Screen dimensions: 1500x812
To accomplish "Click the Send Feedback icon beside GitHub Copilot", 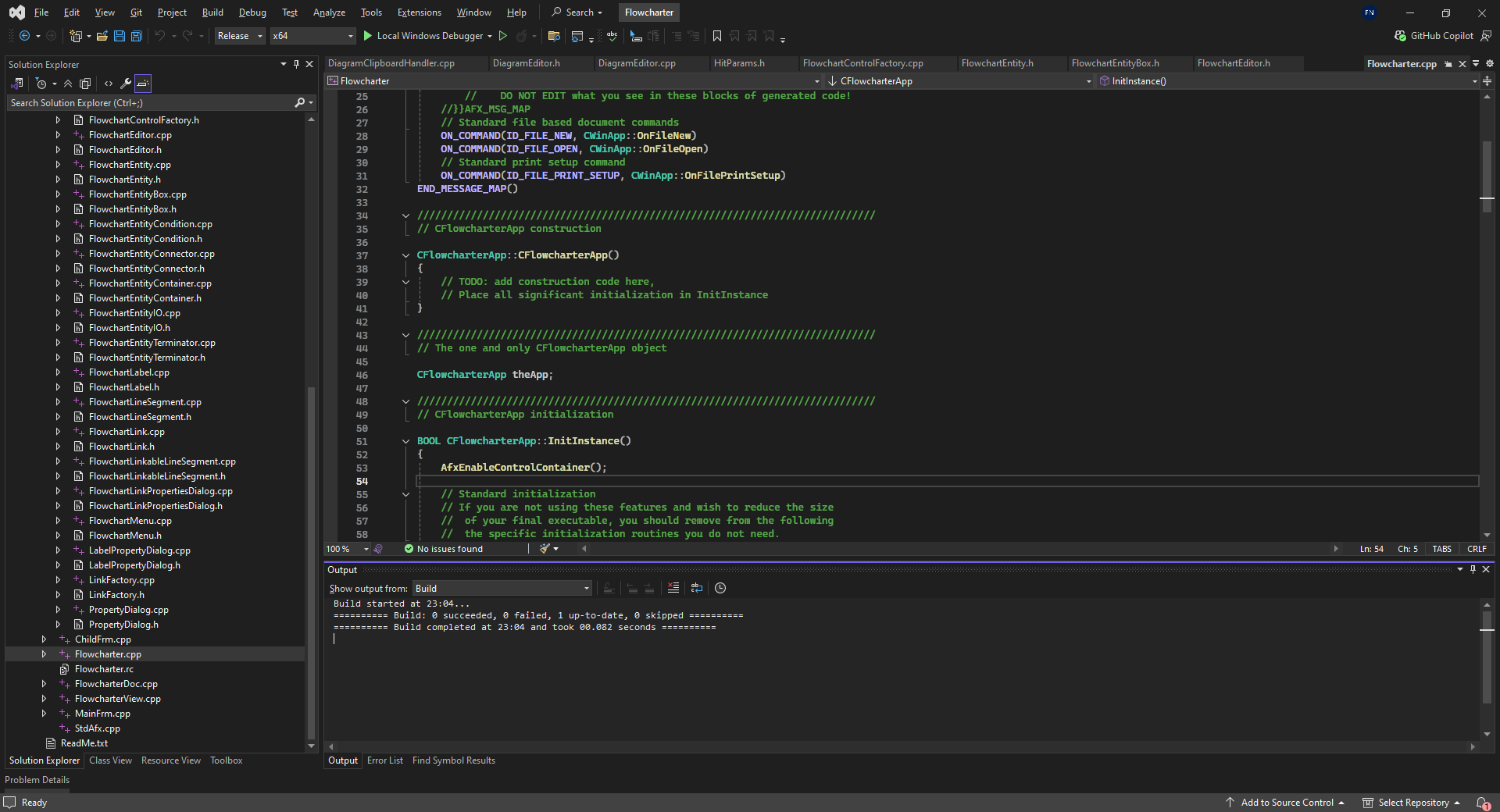I will (1486, 36).
